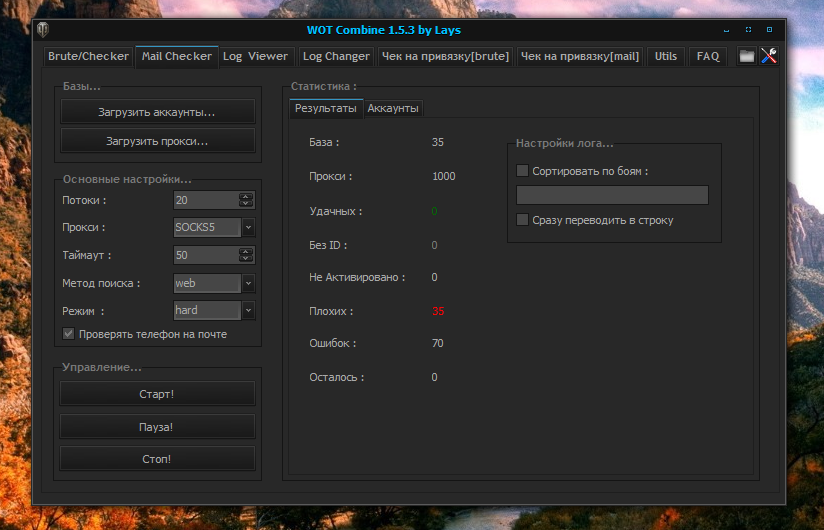824x530 pixels.
Task: Open the folder icon in tab bar
Action: pos(746,56)
